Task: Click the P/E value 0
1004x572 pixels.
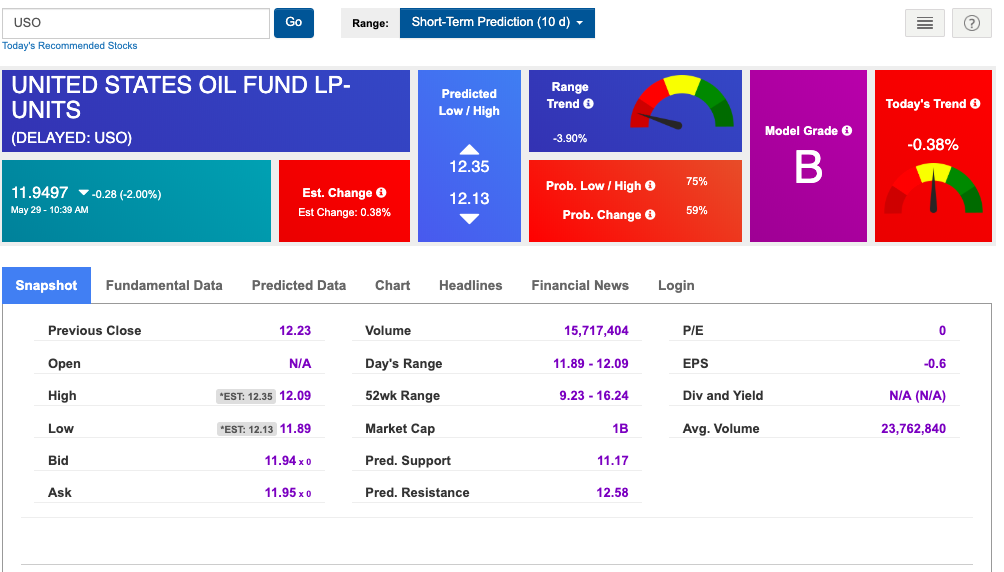Action: pos(943,331)
